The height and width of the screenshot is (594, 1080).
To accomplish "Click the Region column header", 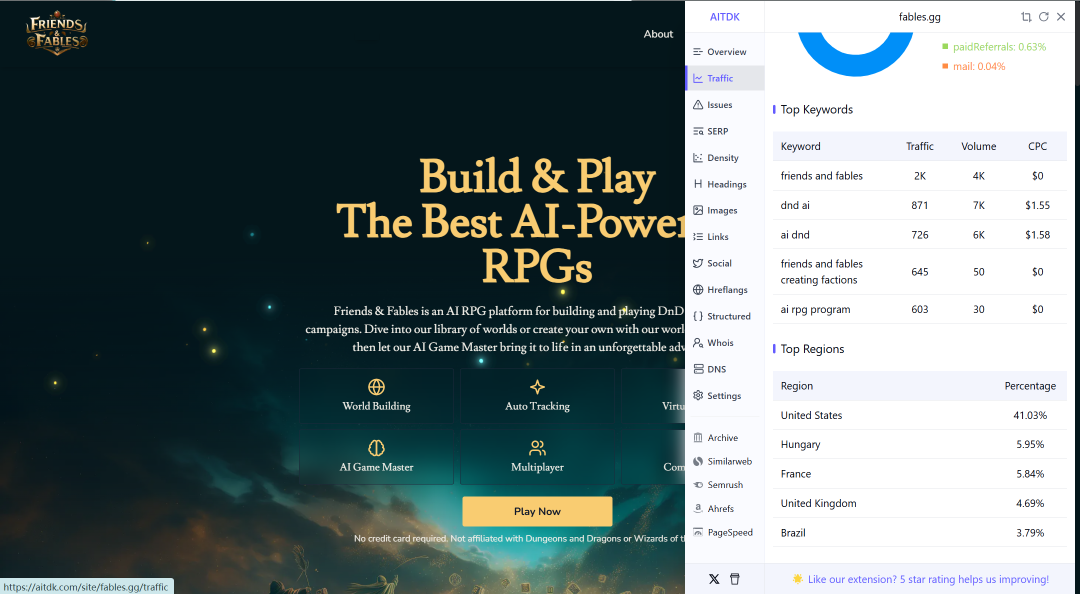I will [x=797, y=386].
